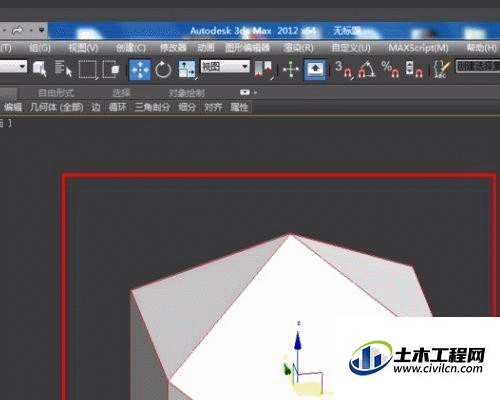Switch to the 自由形式 ribbon tab
This screenshot has height=400, width=500.
(x=56, y=93)
